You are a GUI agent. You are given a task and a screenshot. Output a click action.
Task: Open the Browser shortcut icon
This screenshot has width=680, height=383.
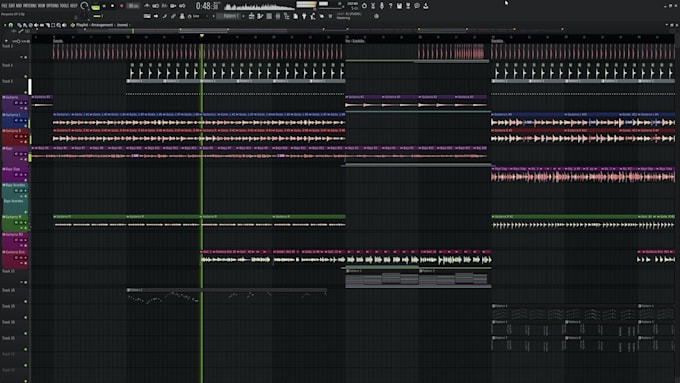click(287, 16)
